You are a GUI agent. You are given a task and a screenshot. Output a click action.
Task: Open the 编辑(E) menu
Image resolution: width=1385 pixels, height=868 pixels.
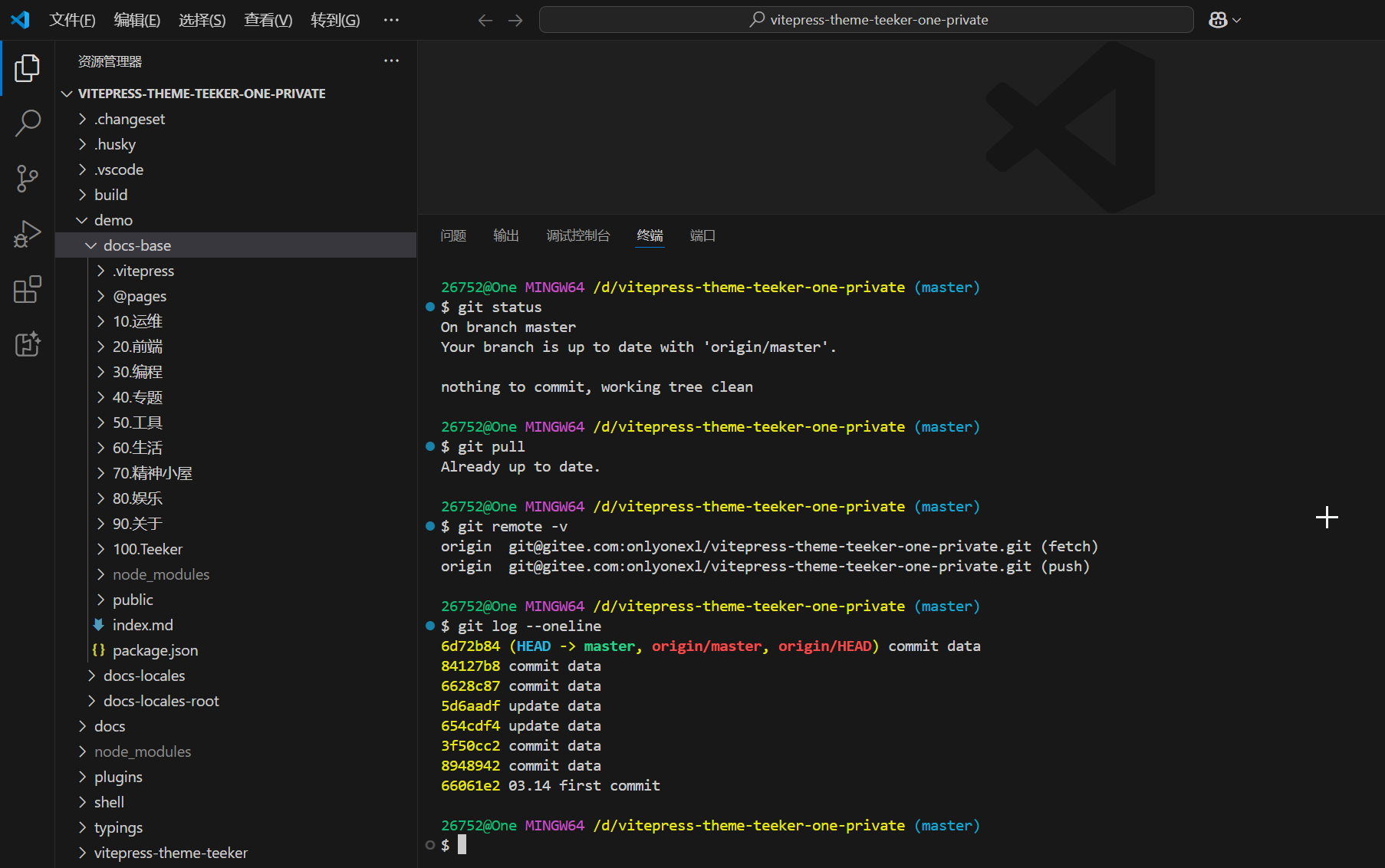pyautogui.click(x=137, y=20)
